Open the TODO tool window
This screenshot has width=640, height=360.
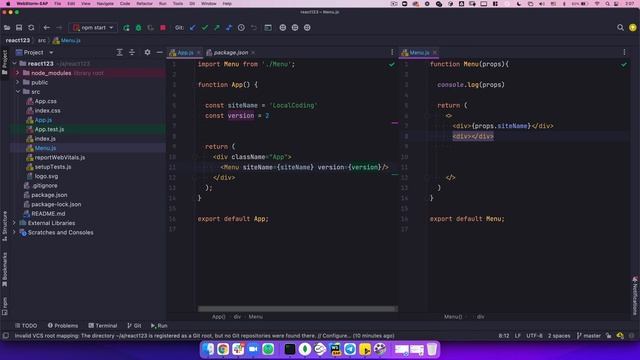(x=26, y=326)
